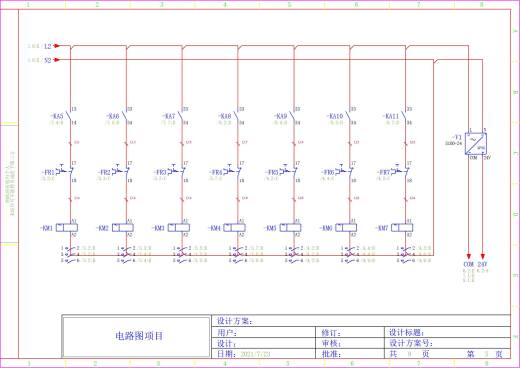The width and height of the screenshot is (520, 368).
Task: Select the KA9 relay contact symbol
Action: (x=293, y=116)
